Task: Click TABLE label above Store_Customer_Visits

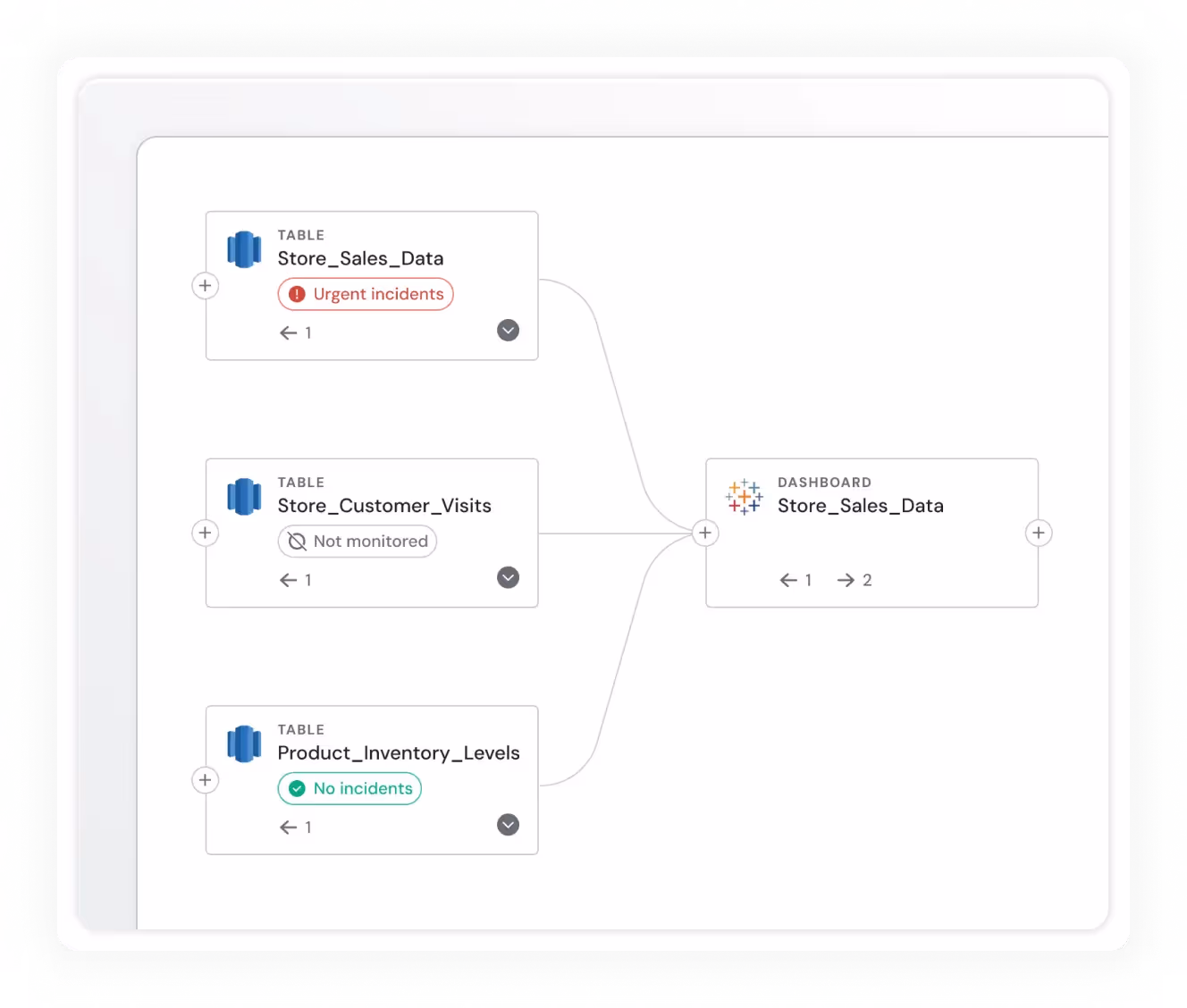Action: (x=301, y=483)
